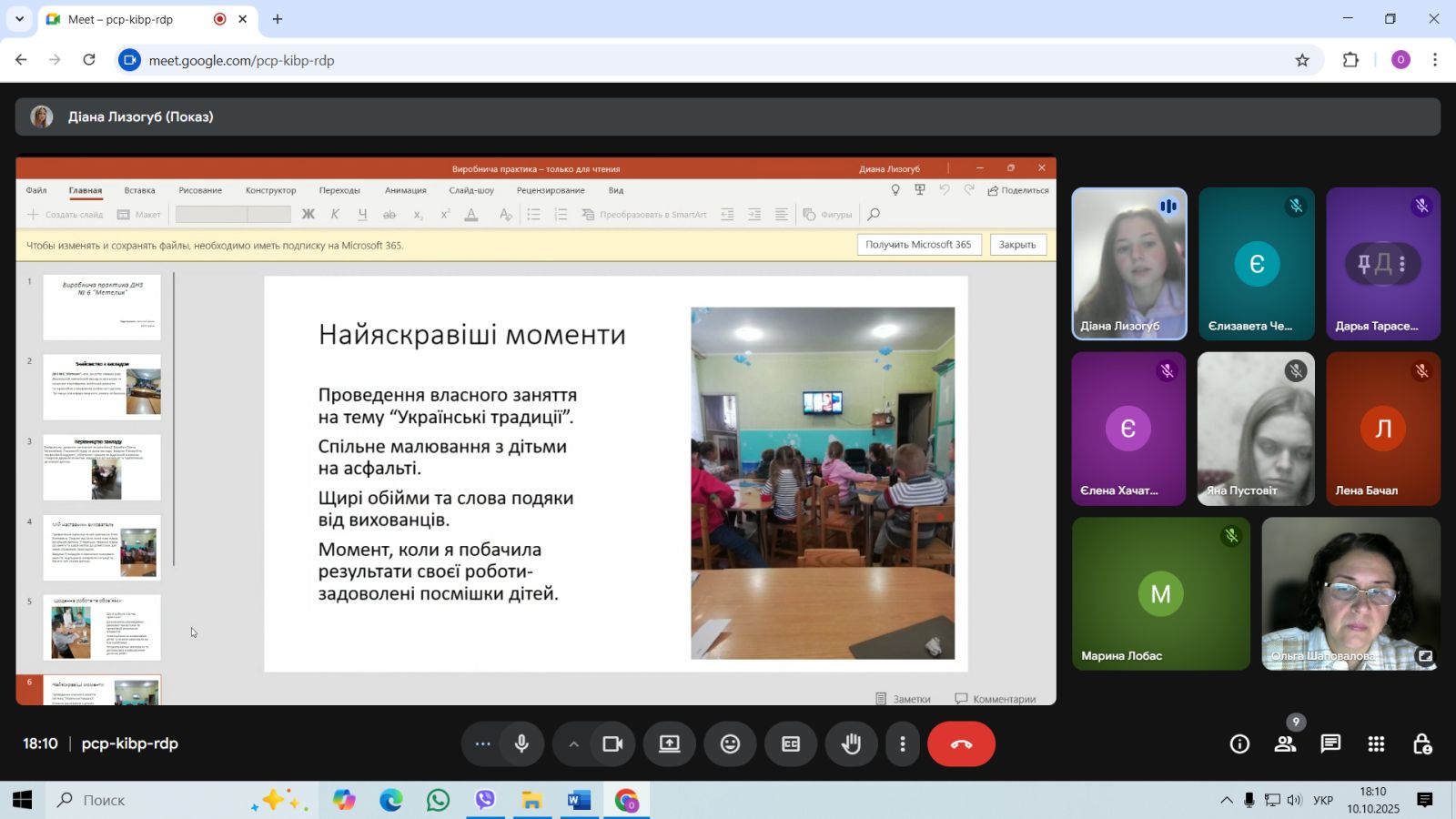Select Ольга Шаповалова's video tile
The width and height of the screenshot is (1456, 819).
pyautogui.click(x=1350, y=593)
